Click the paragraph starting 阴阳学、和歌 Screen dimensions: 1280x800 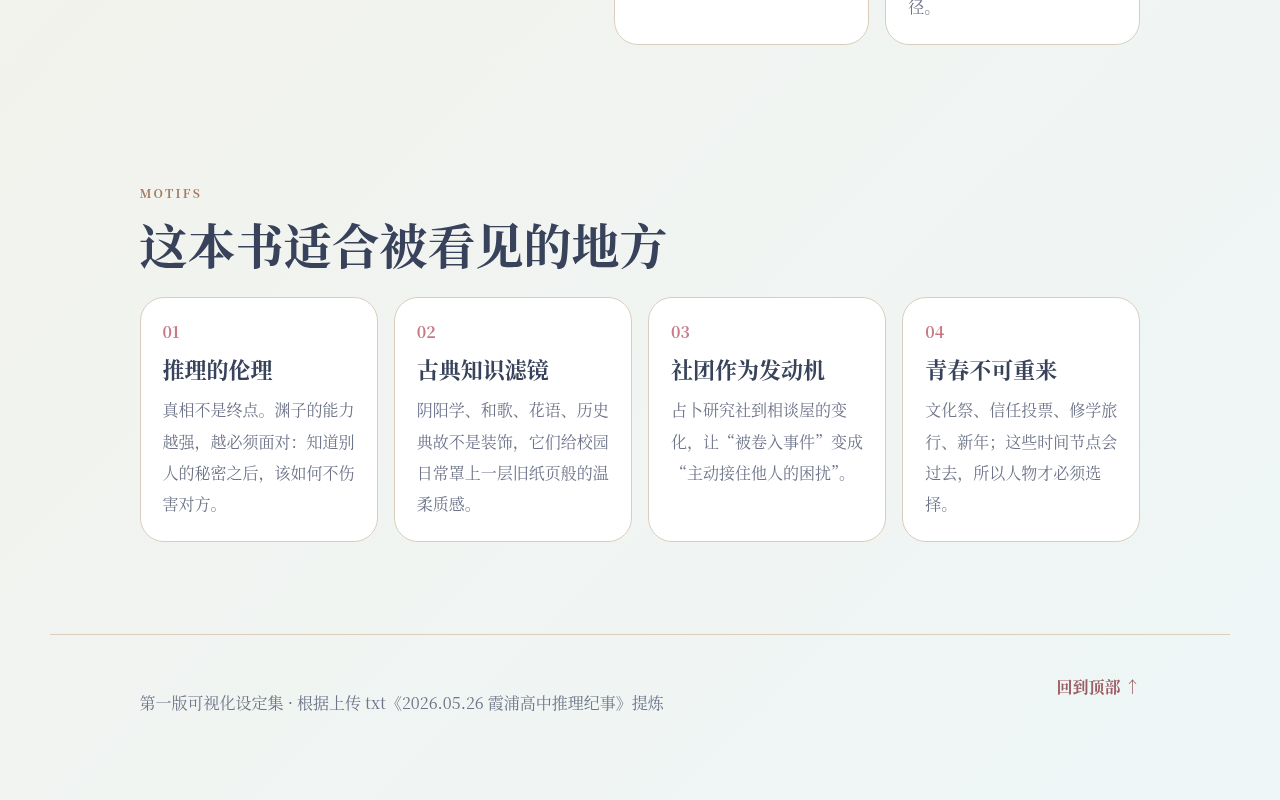(x=513, y=457)
